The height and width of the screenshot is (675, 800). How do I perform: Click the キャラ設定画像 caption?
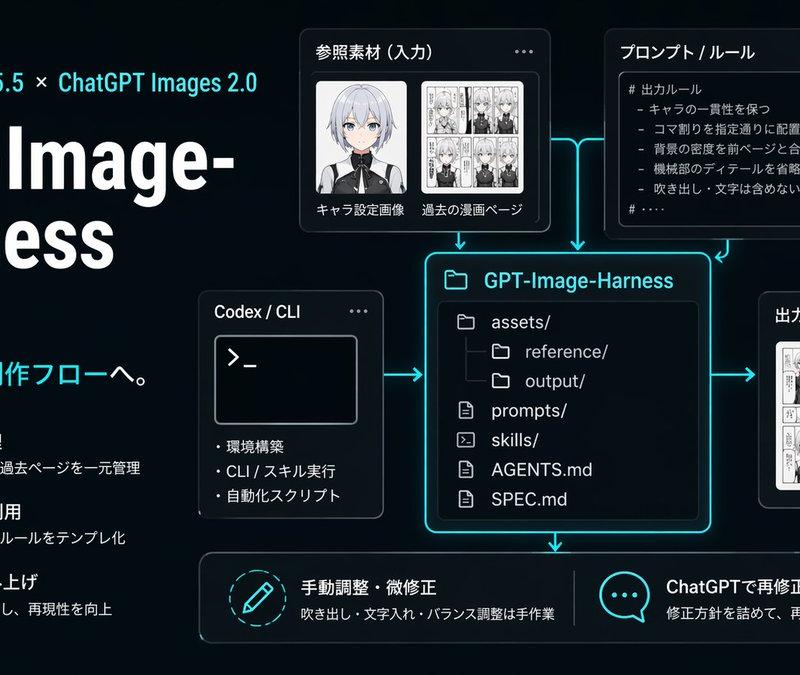click(360, 210)
